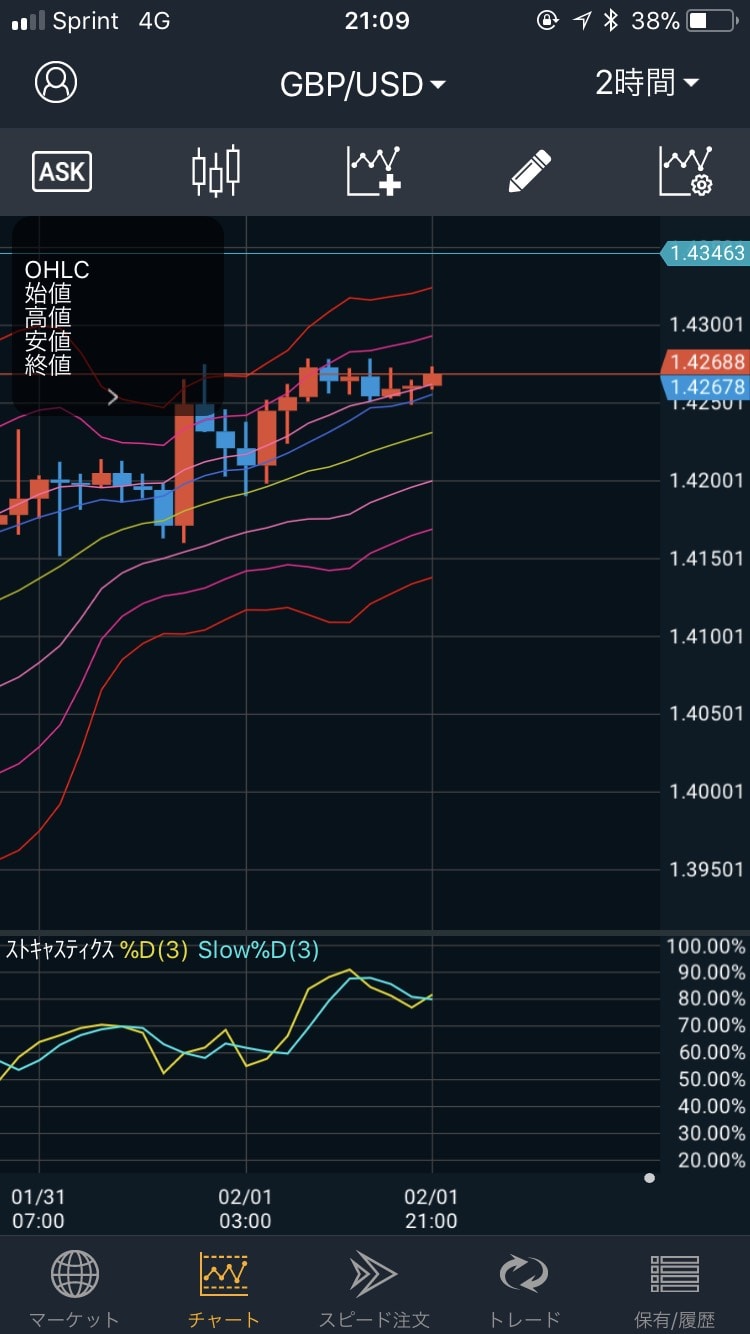Select the pencil drawing tool
The height and width of the screenshot is (1334, 750).
[x=530, y=171]
